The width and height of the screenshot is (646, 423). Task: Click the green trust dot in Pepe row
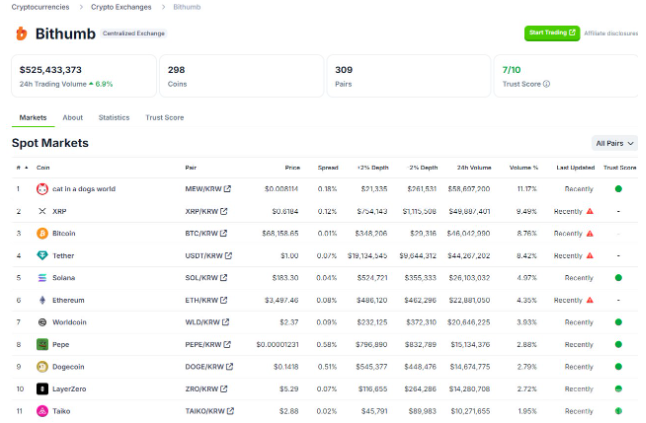click(x=618, y=344)
